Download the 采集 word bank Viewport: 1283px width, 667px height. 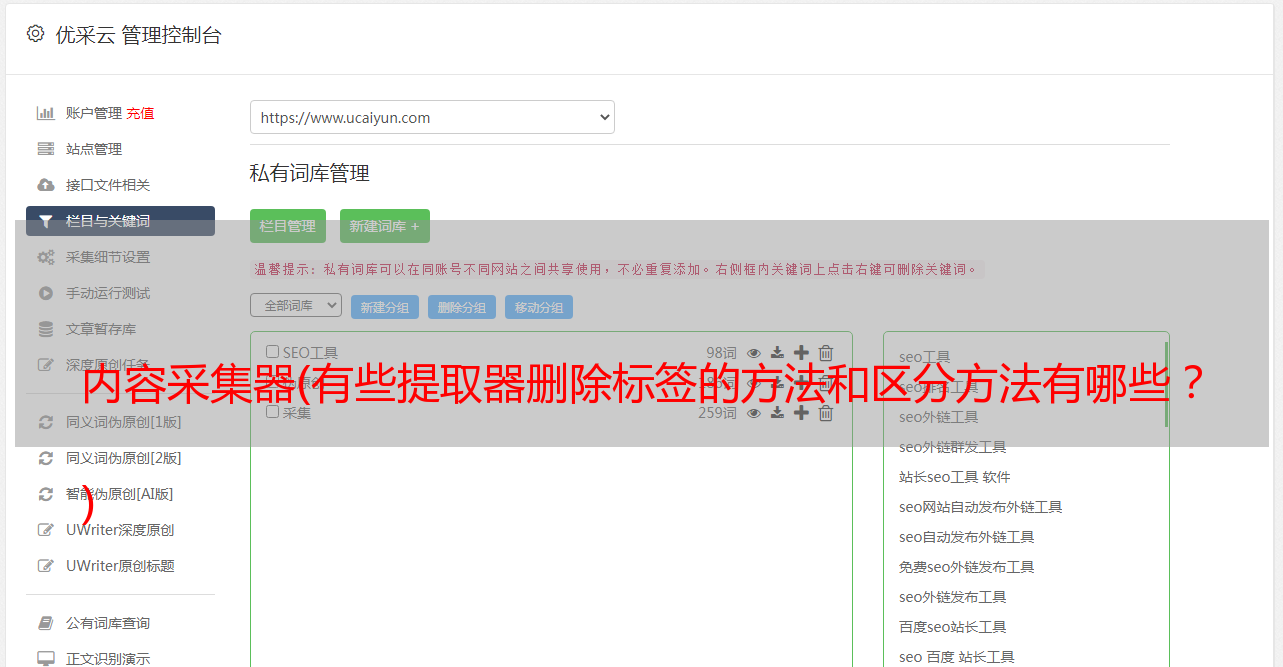[x=777, y=412]
